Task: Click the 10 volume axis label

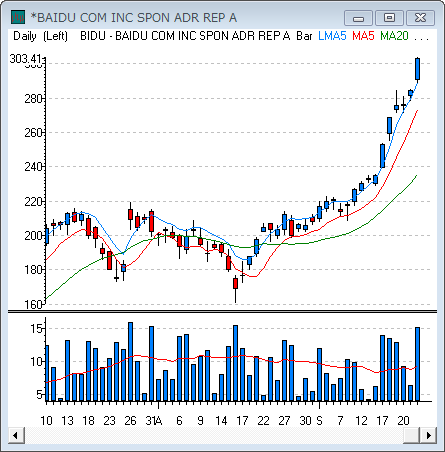Action: click(x=37, y=361)
